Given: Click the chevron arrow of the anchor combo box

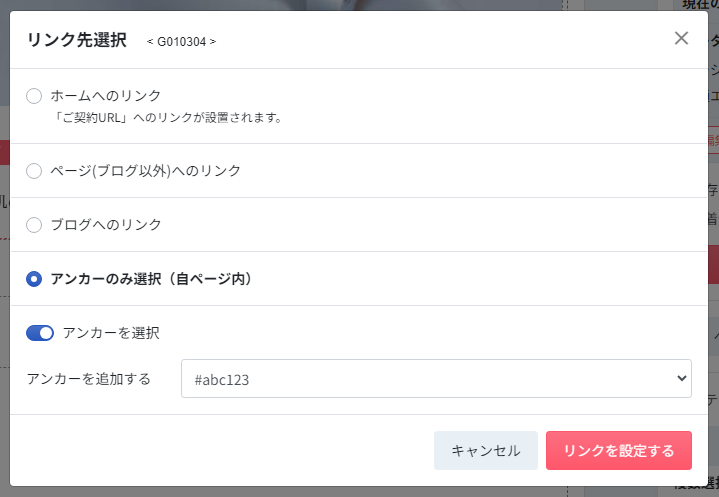Looking at the screenshot, I should point(681,379).
